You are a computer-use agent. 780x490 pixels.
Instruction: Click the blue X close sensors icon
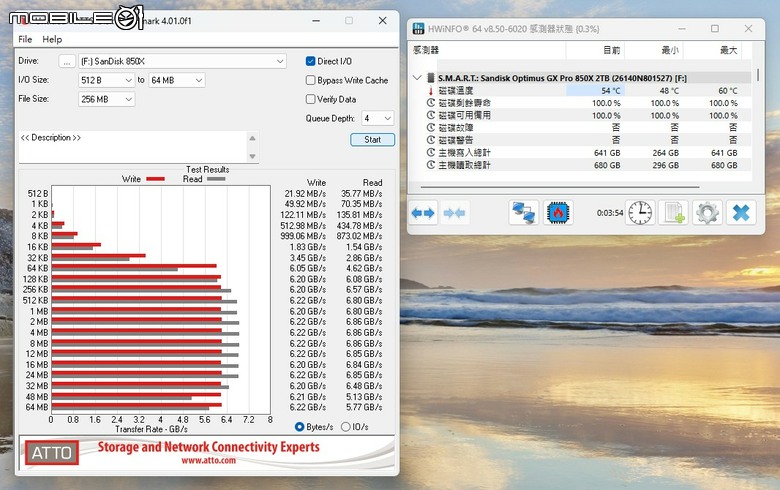click(x=741, y=213)
